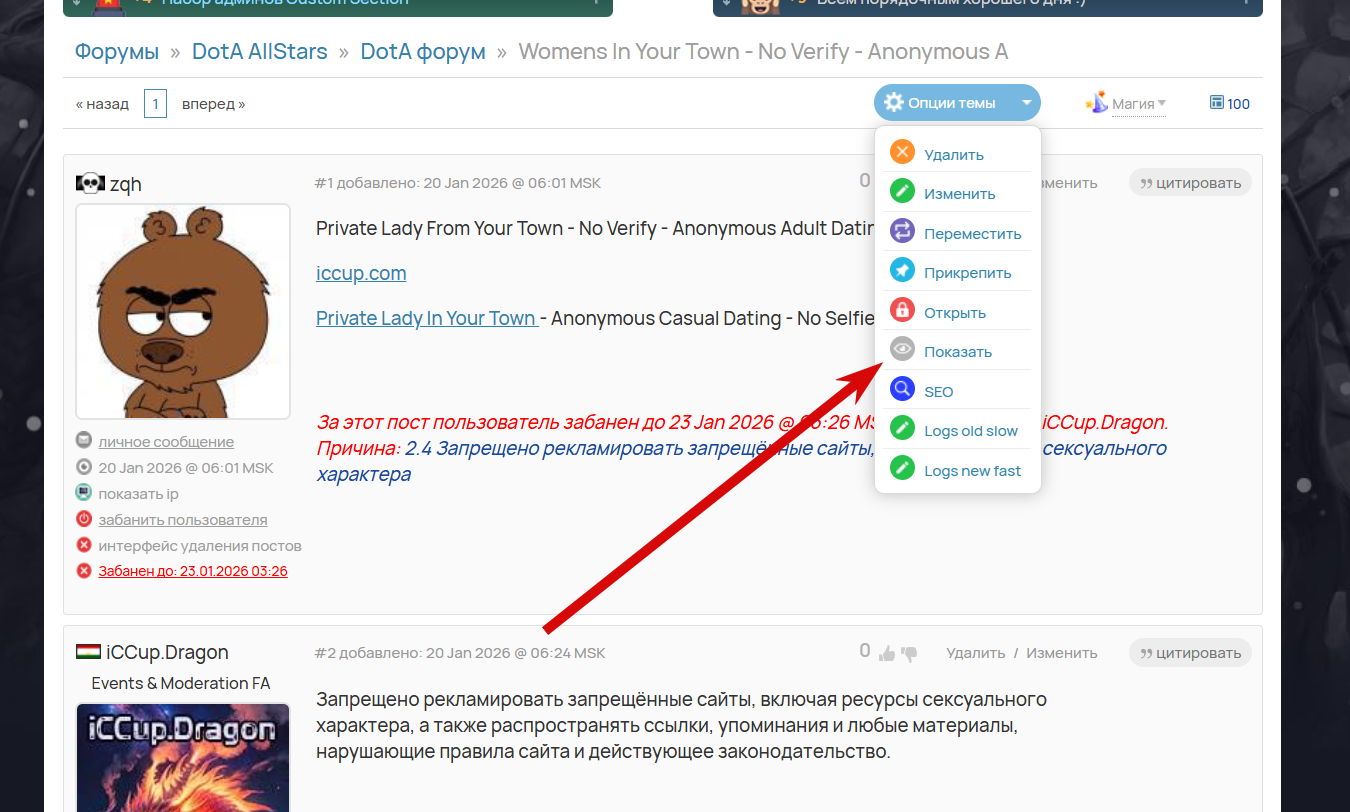1350x812 pixels.
Task: Click iCCup.Dragon name in red ban notice
Action: pos(1105,422)
